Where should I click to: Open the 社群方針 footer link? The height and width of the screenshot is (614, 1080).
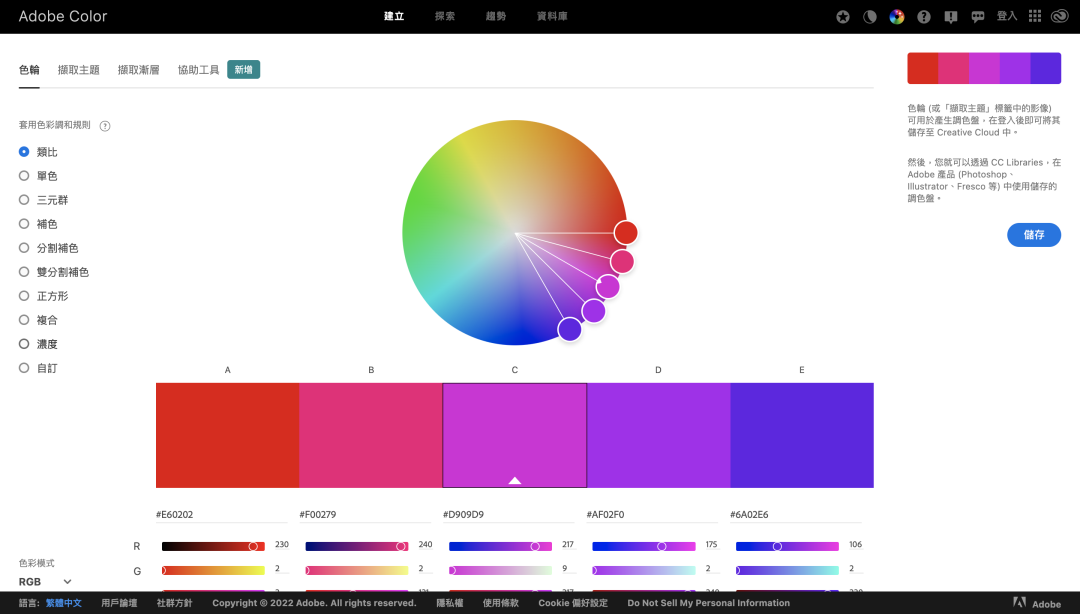point(174,603)
